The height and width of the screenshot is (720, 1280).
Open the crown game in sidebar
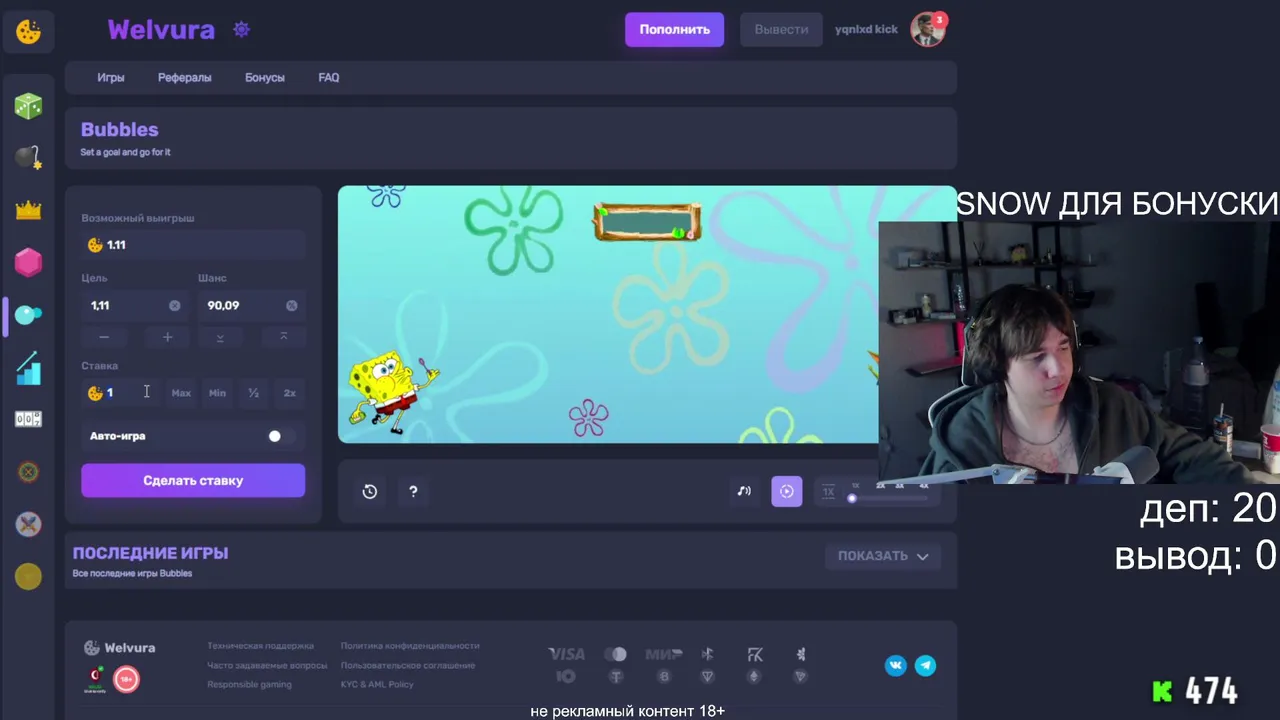[28, 210]
